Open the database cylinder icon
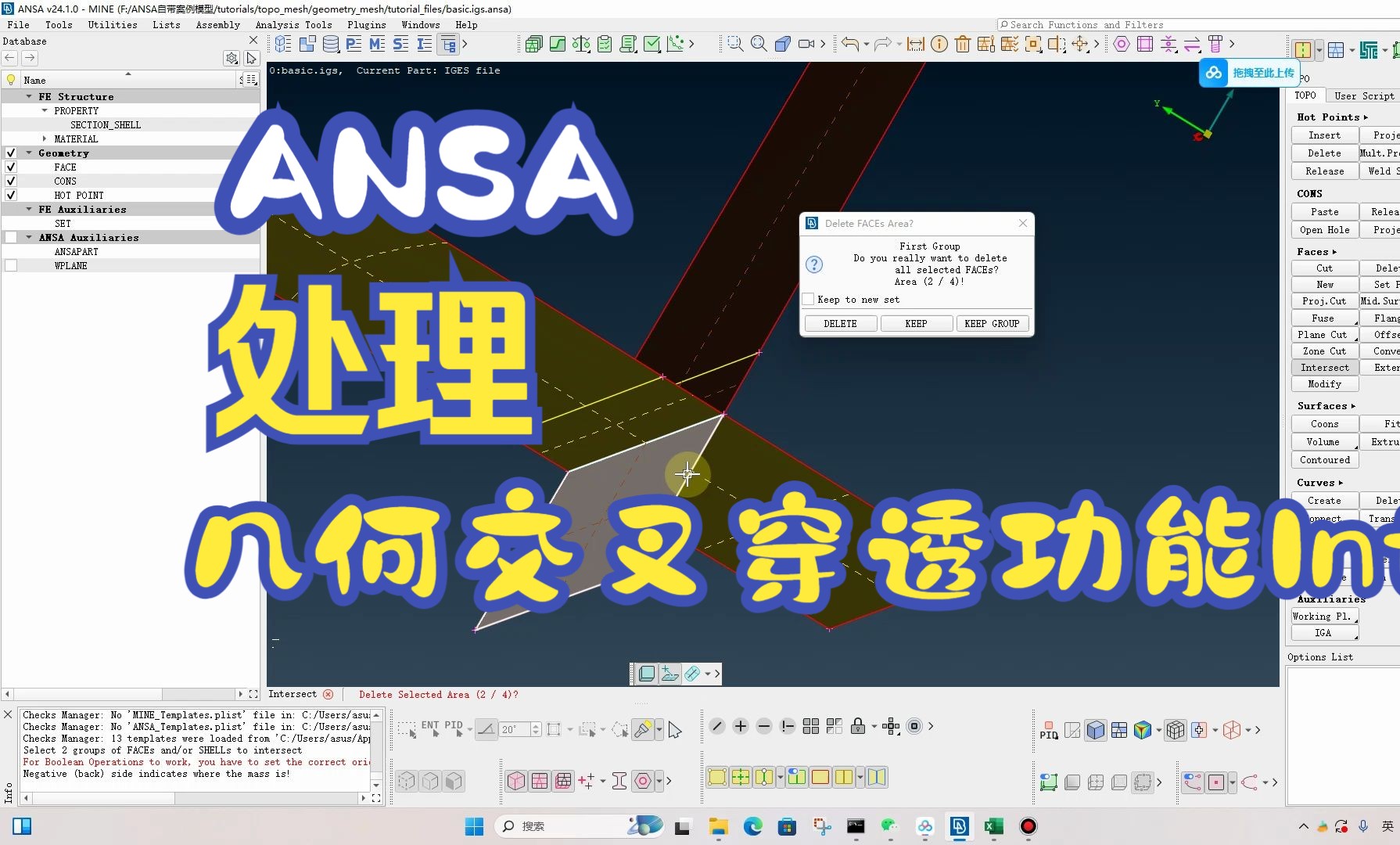1400x845 pixels. (x=331, y=44)
